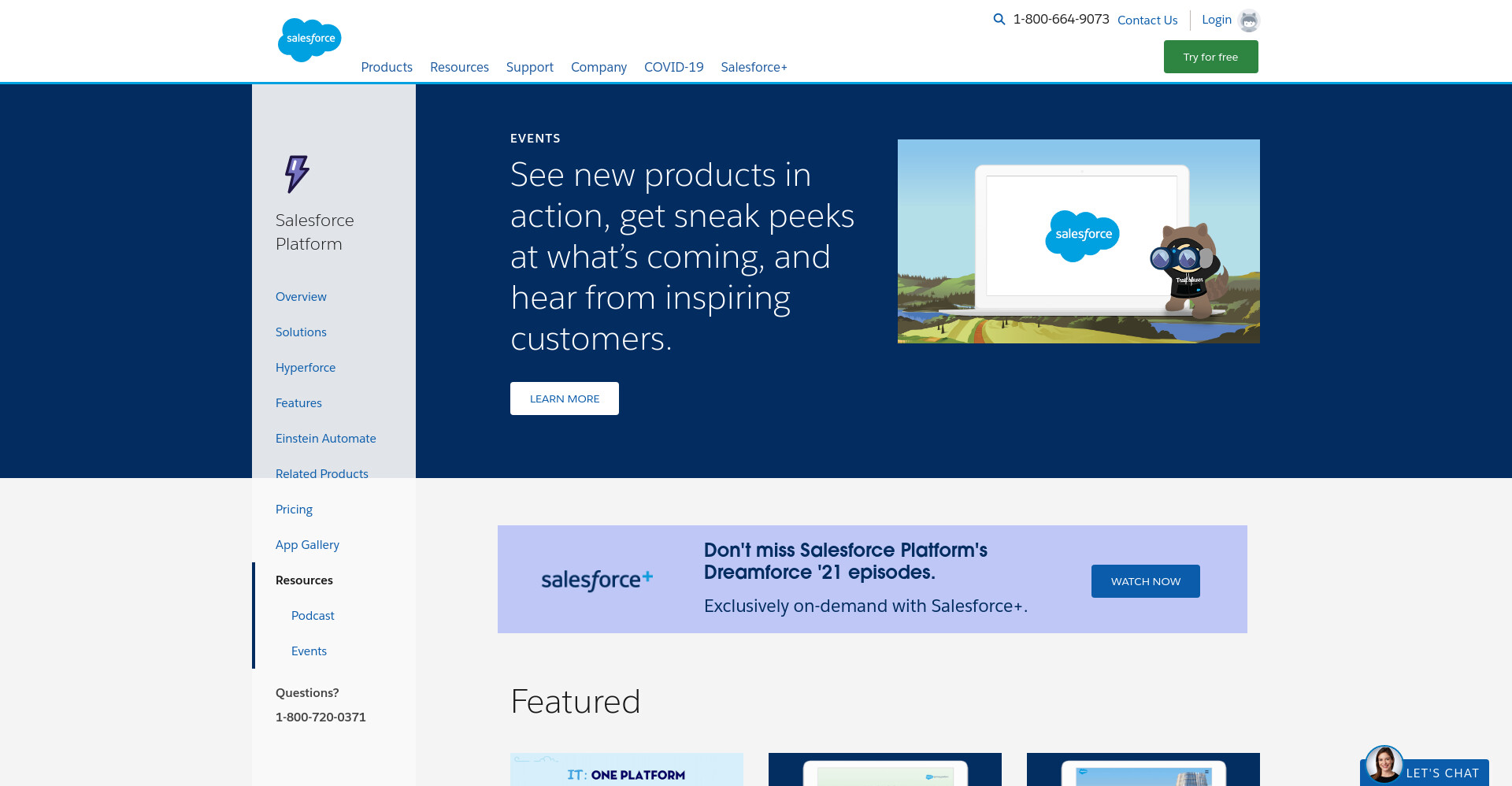
Task: Click the Salesforce cloud logo
Action: click(309, 39)
